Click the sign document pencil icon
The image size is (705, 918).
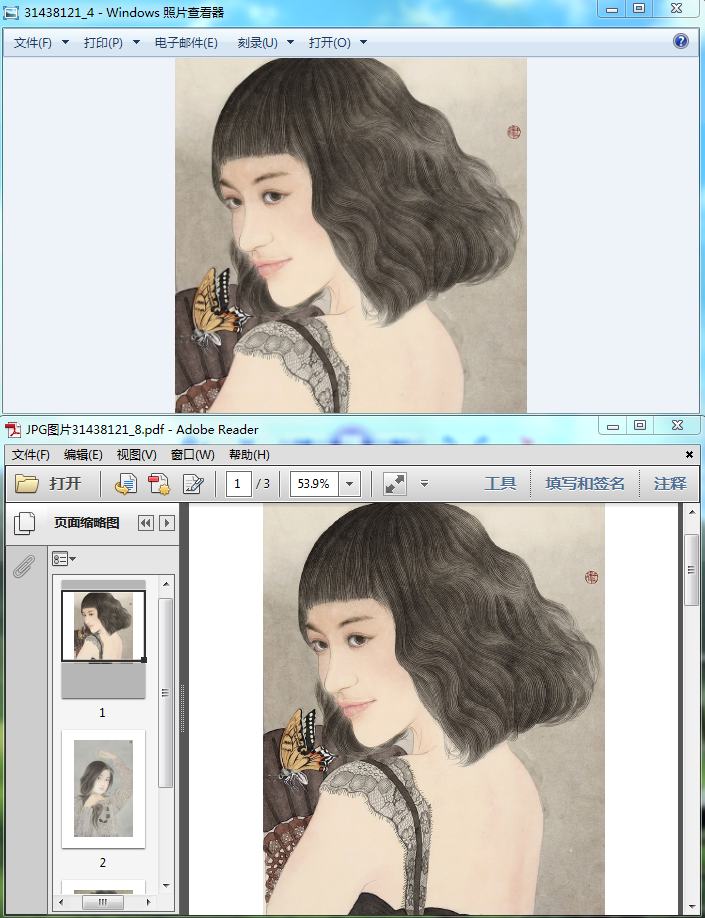click(193, 484)
